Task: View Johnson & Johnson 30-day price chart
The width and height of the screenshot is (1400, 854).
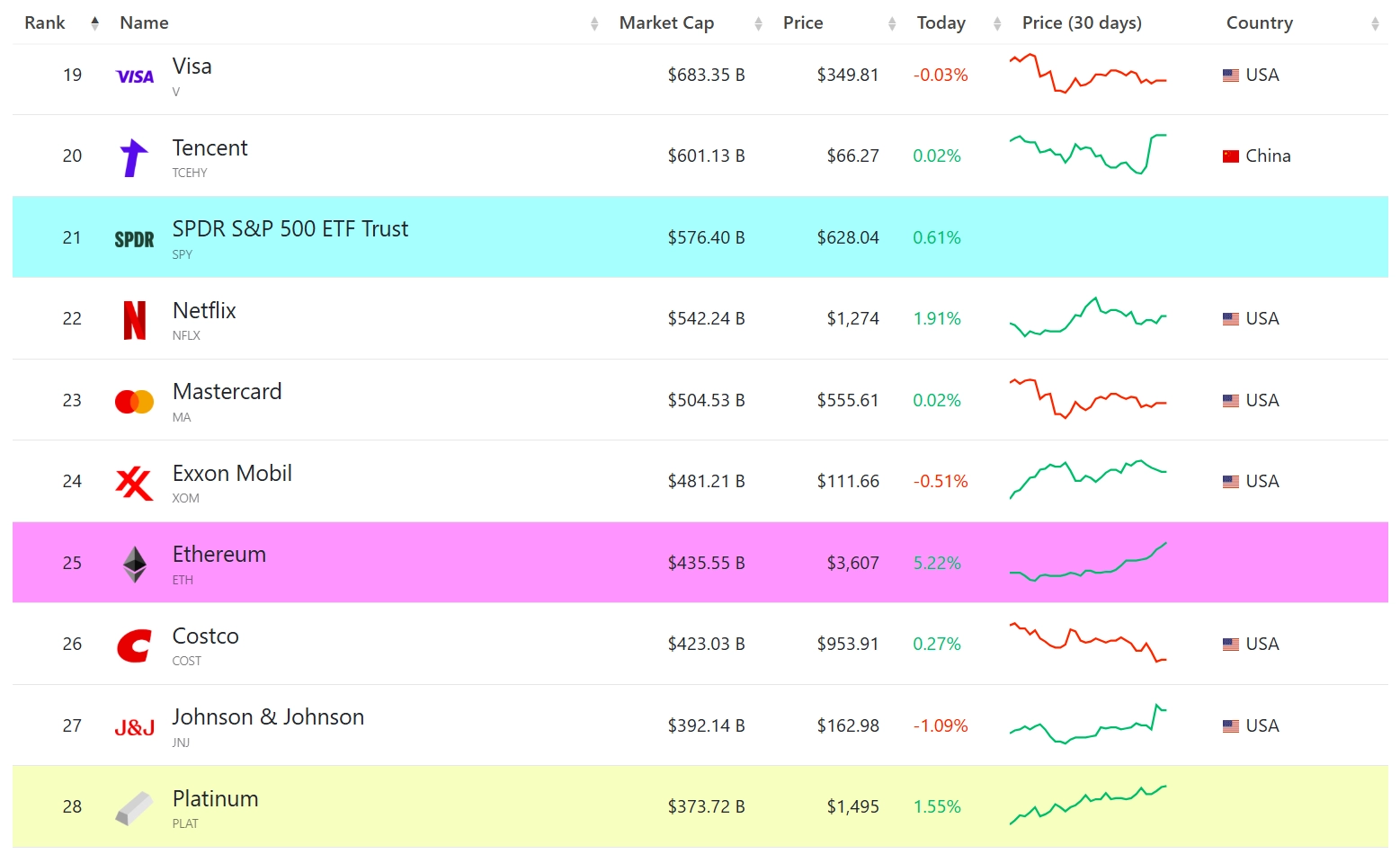Action: (1088, 725)
